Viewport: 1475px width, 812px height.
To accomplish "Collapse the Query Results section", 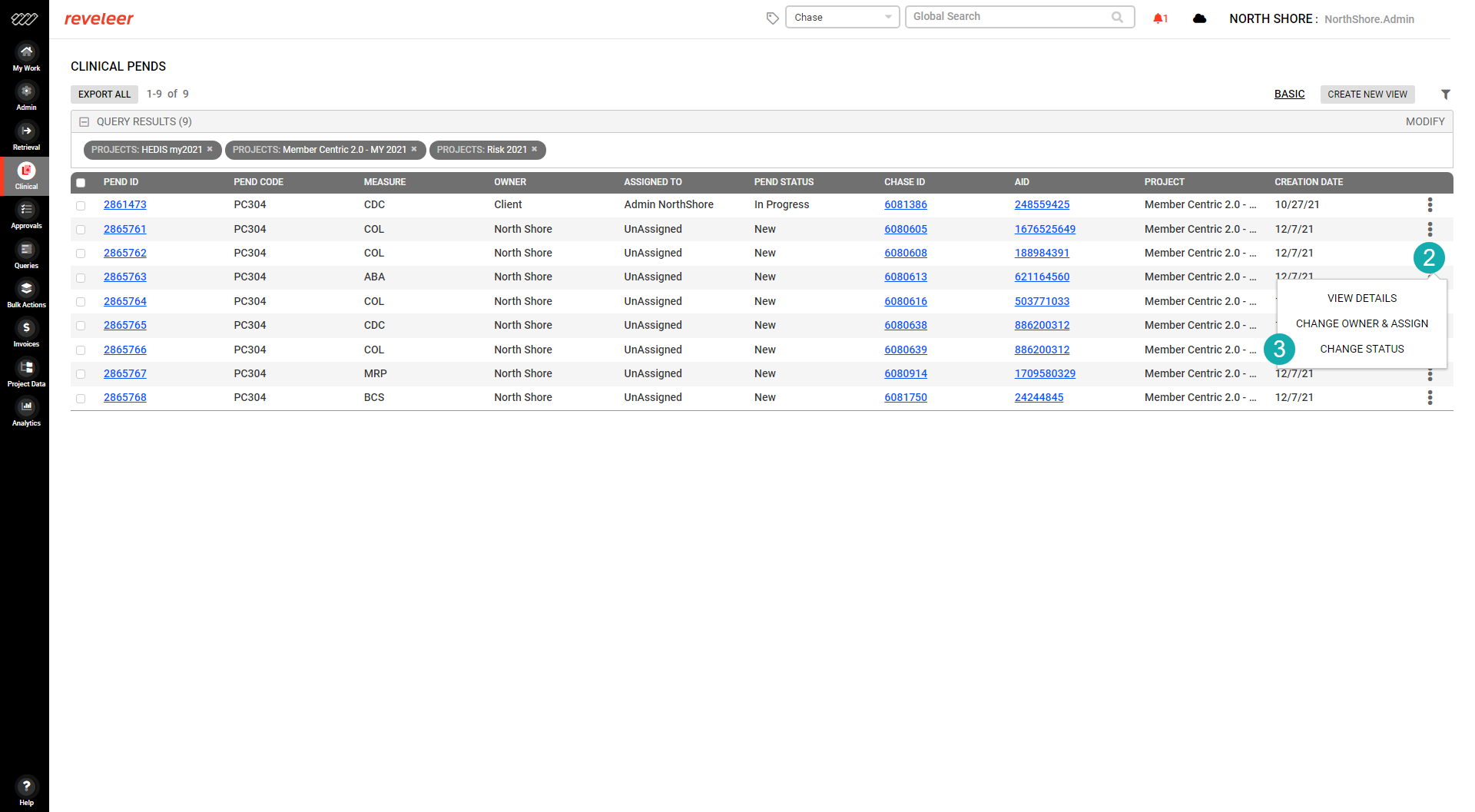I will tap(85, 121).
